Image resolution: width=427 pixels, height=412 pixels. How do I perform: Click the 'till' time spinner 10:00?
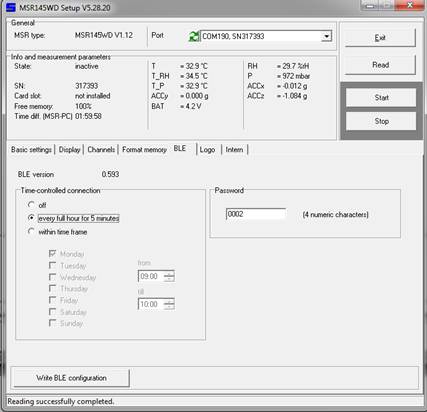pos(156,304)
